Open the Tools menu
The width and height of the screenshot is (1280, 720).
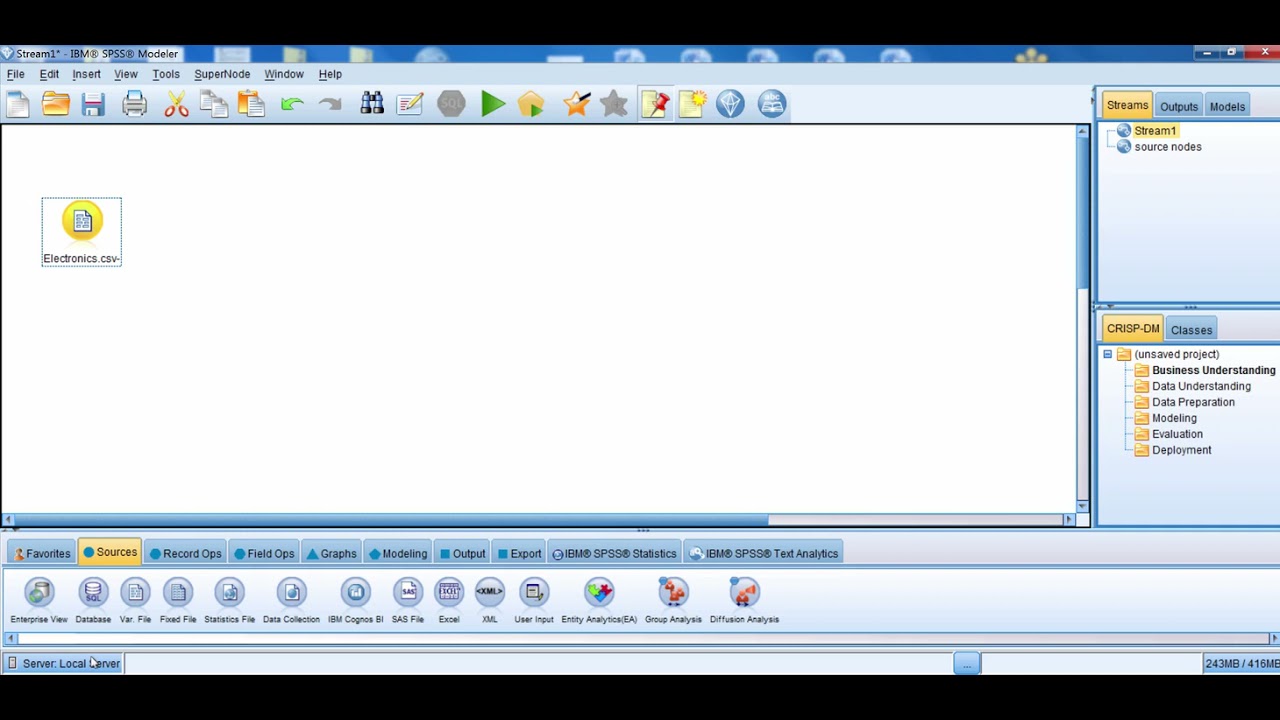pyautogui.click(x=166, y=74)
